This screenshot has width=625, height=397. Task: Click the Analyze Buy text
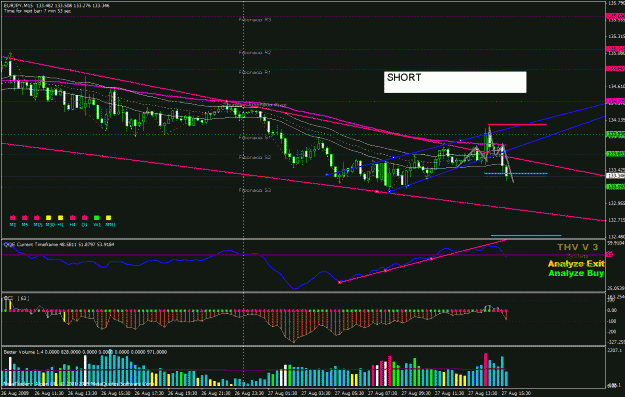pos(576,273)
